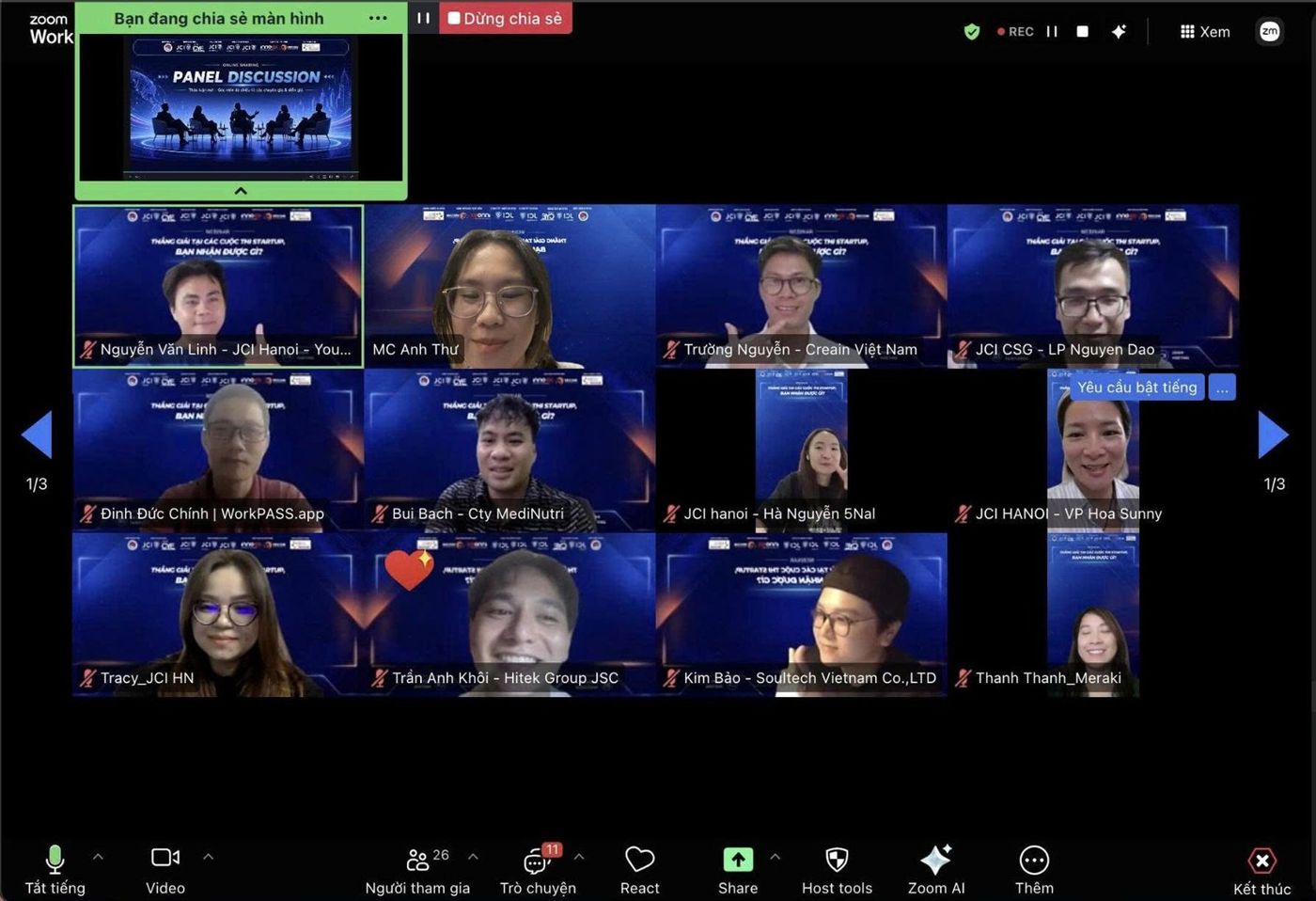Expand the video options chevron beside Video
1316x901 pixels.
[208, 857]
